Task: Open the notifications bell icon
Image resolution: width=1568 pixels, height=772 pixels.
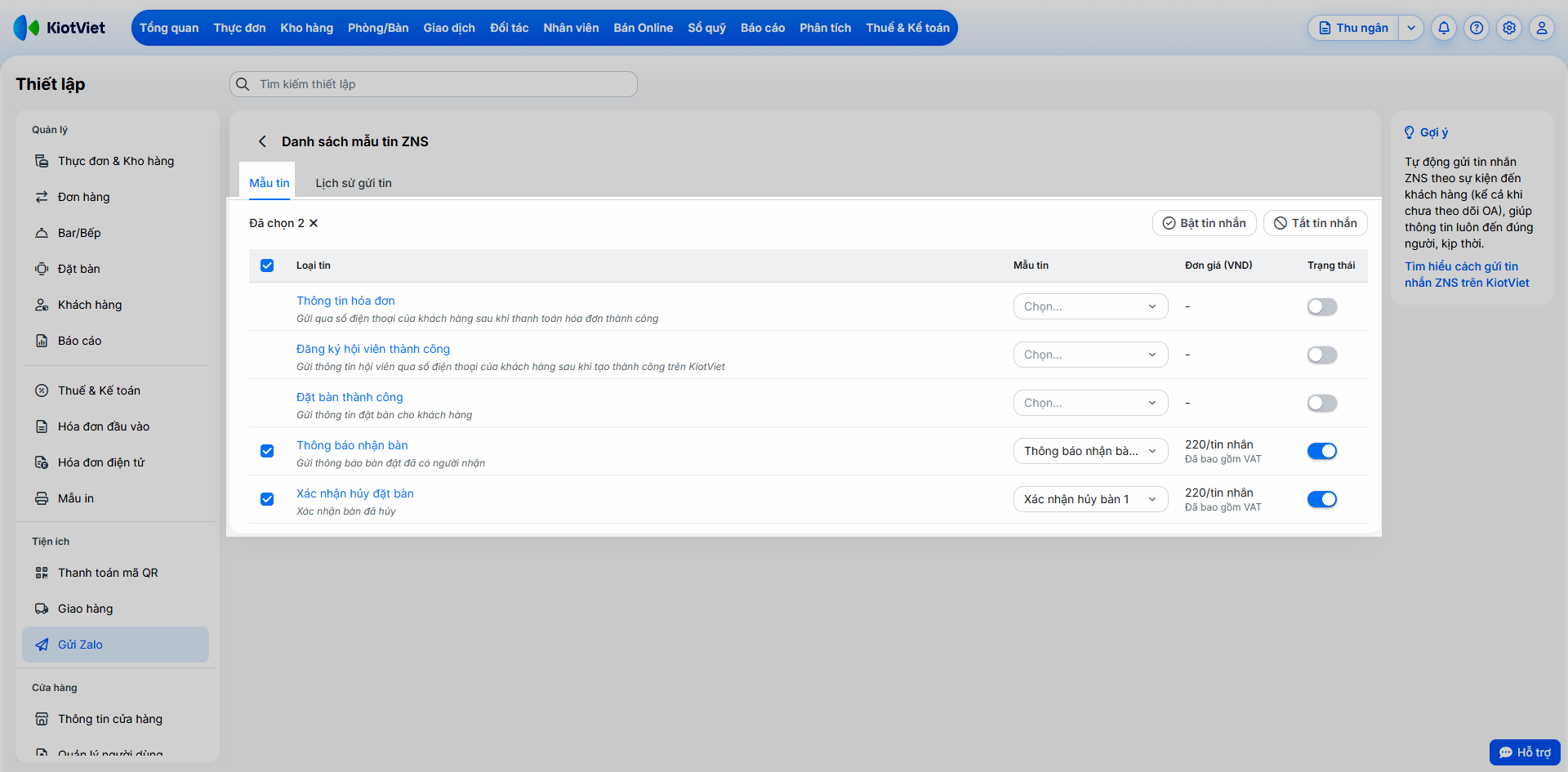Action: click(1444, 28)
